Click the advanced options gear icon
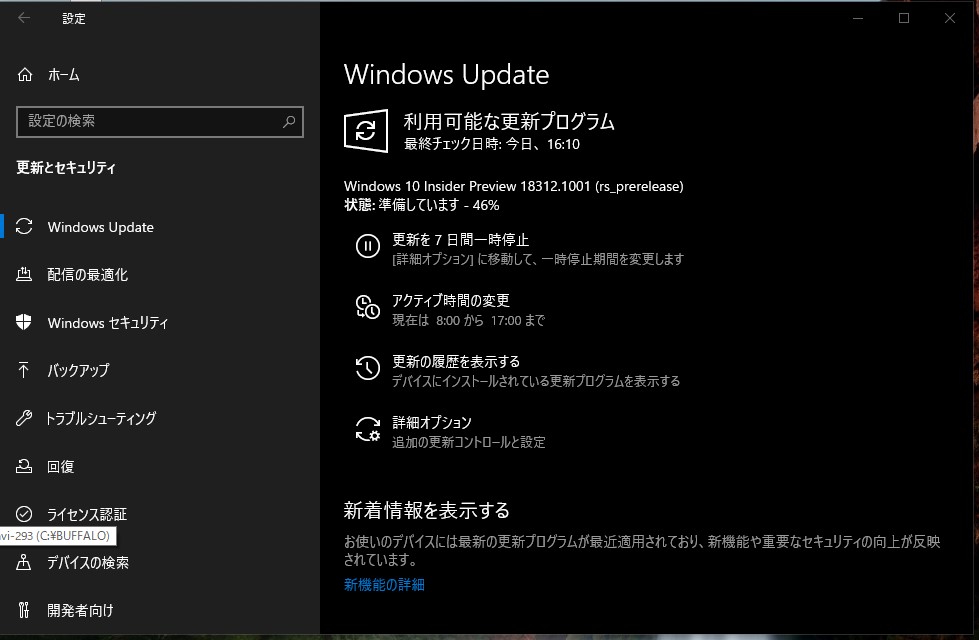Screen dimensions: 979x640 tap(367, 429)
